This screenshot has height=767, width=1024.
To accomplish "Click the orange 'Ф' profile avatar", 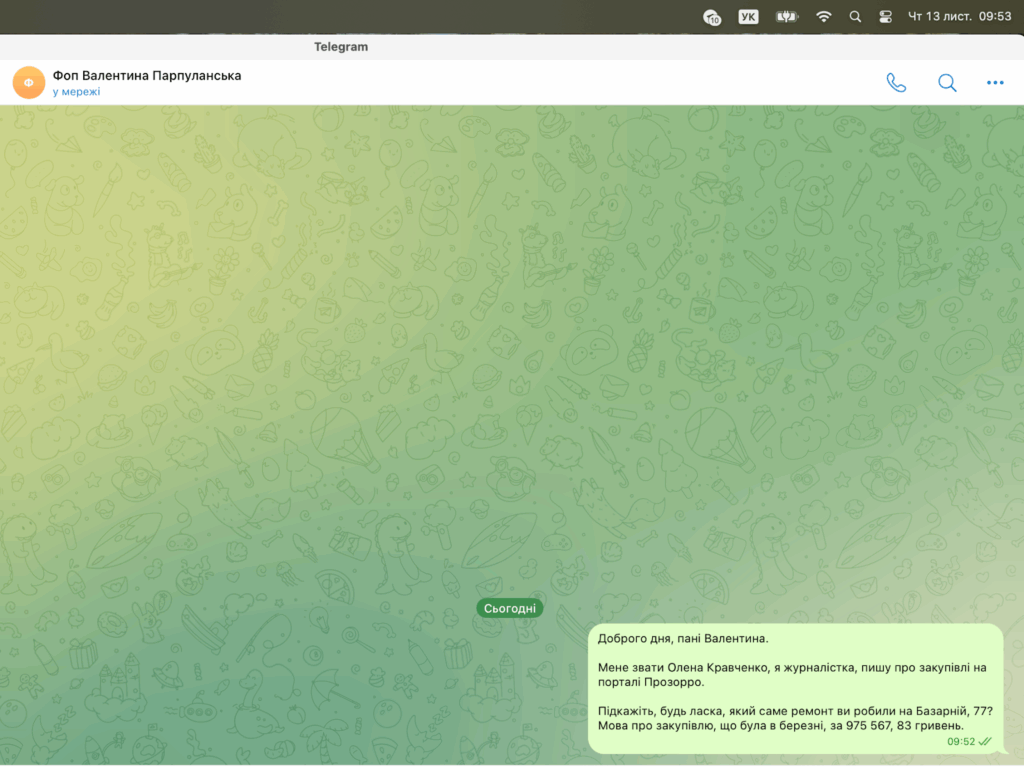I will pos(28,83).
